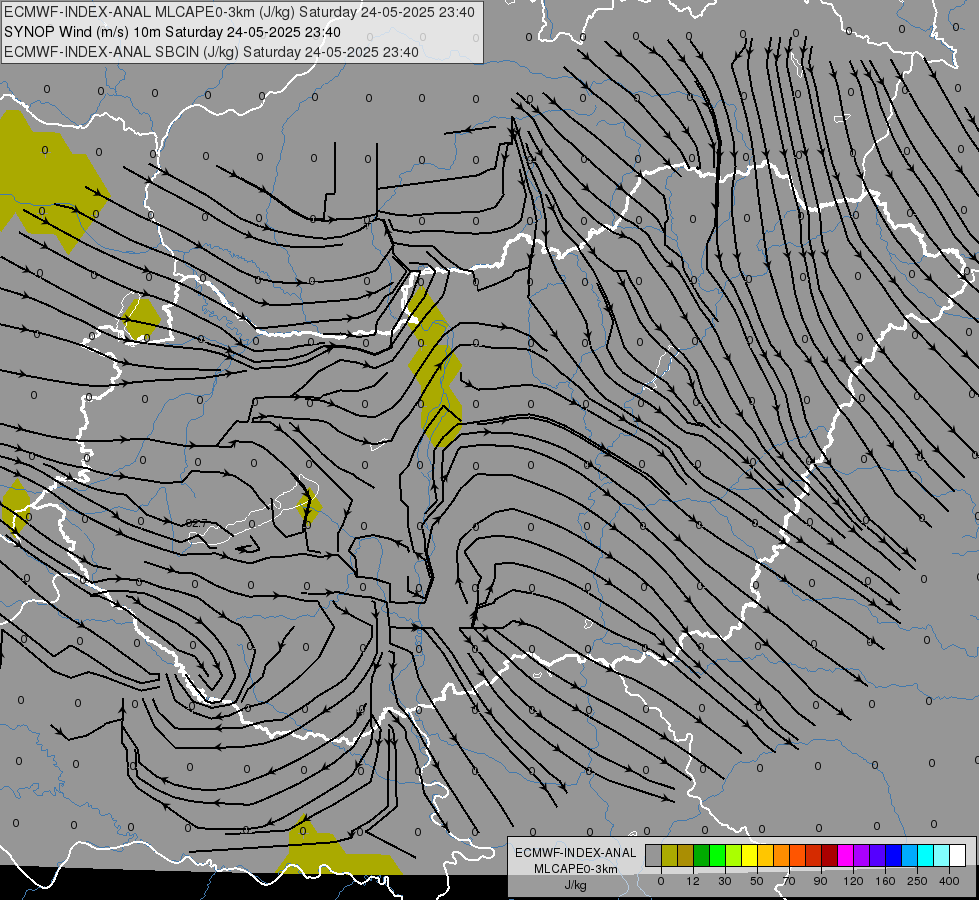Select the dark green legend swatch
This screenshot has height=900, width=979.
(701, 856)
